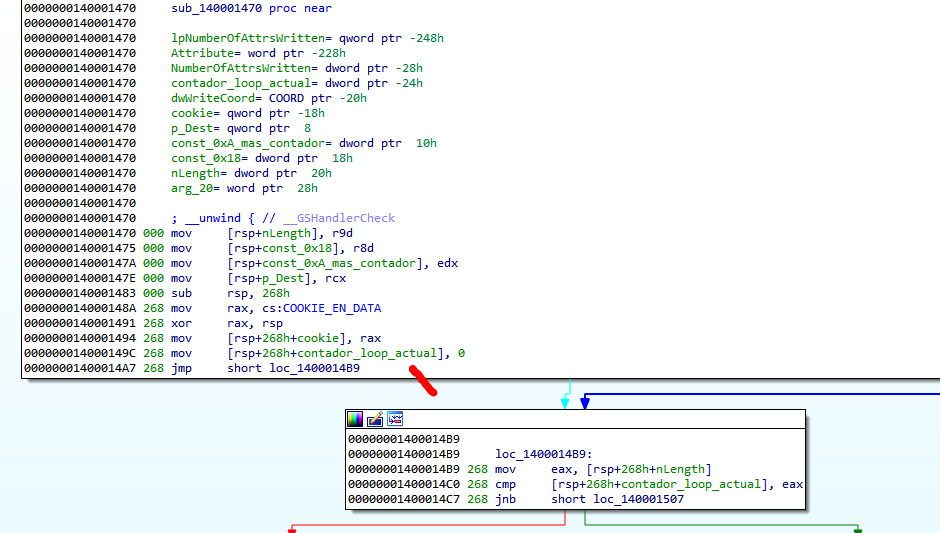The width and height of the screenshot is (940, 533).
Task: Select the xor rax, rsp instruction
Action: [x=226, y=323]
